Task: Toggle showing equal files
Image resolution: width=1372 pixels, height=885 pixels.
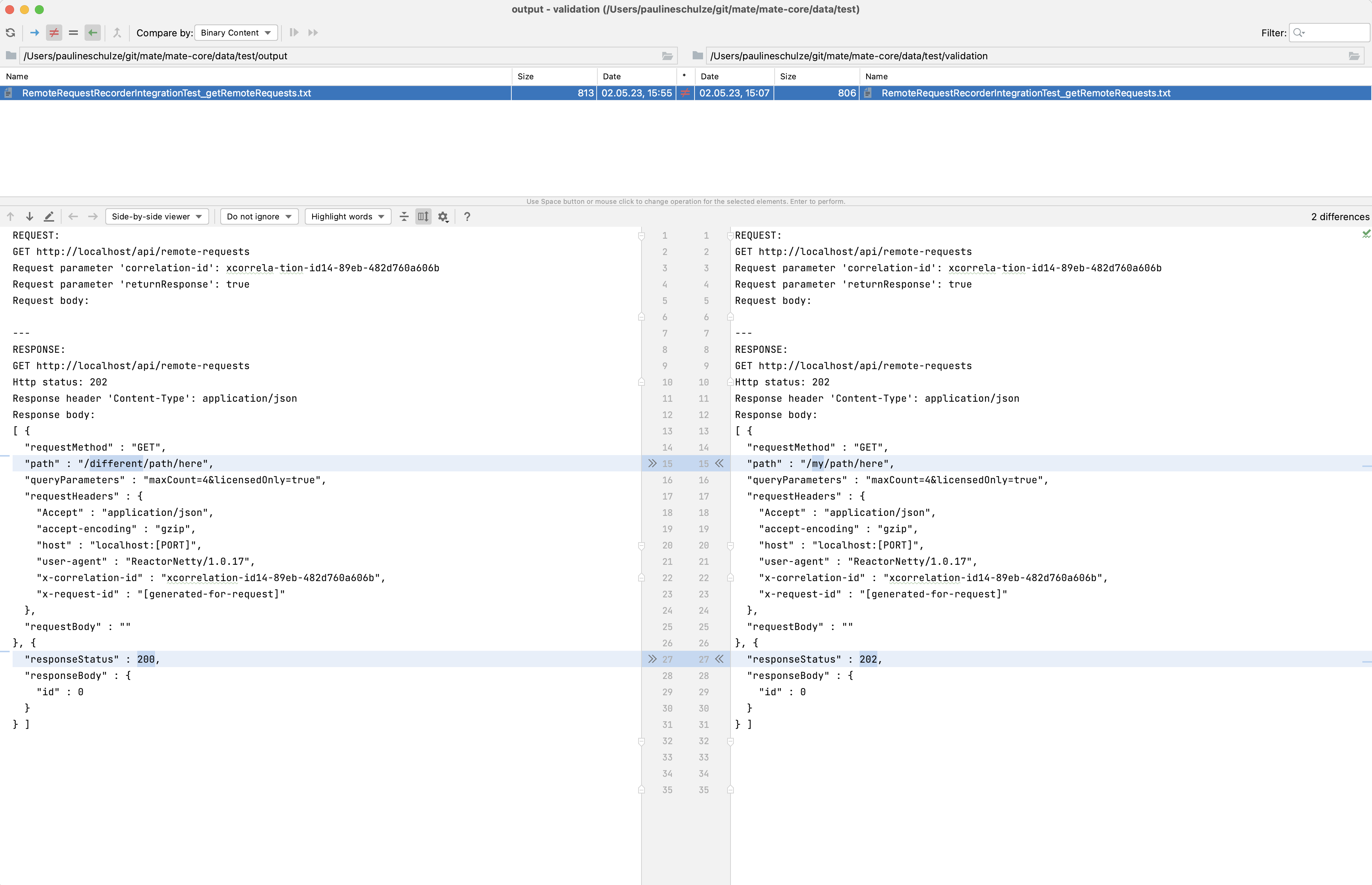Action: click(73, 33)
